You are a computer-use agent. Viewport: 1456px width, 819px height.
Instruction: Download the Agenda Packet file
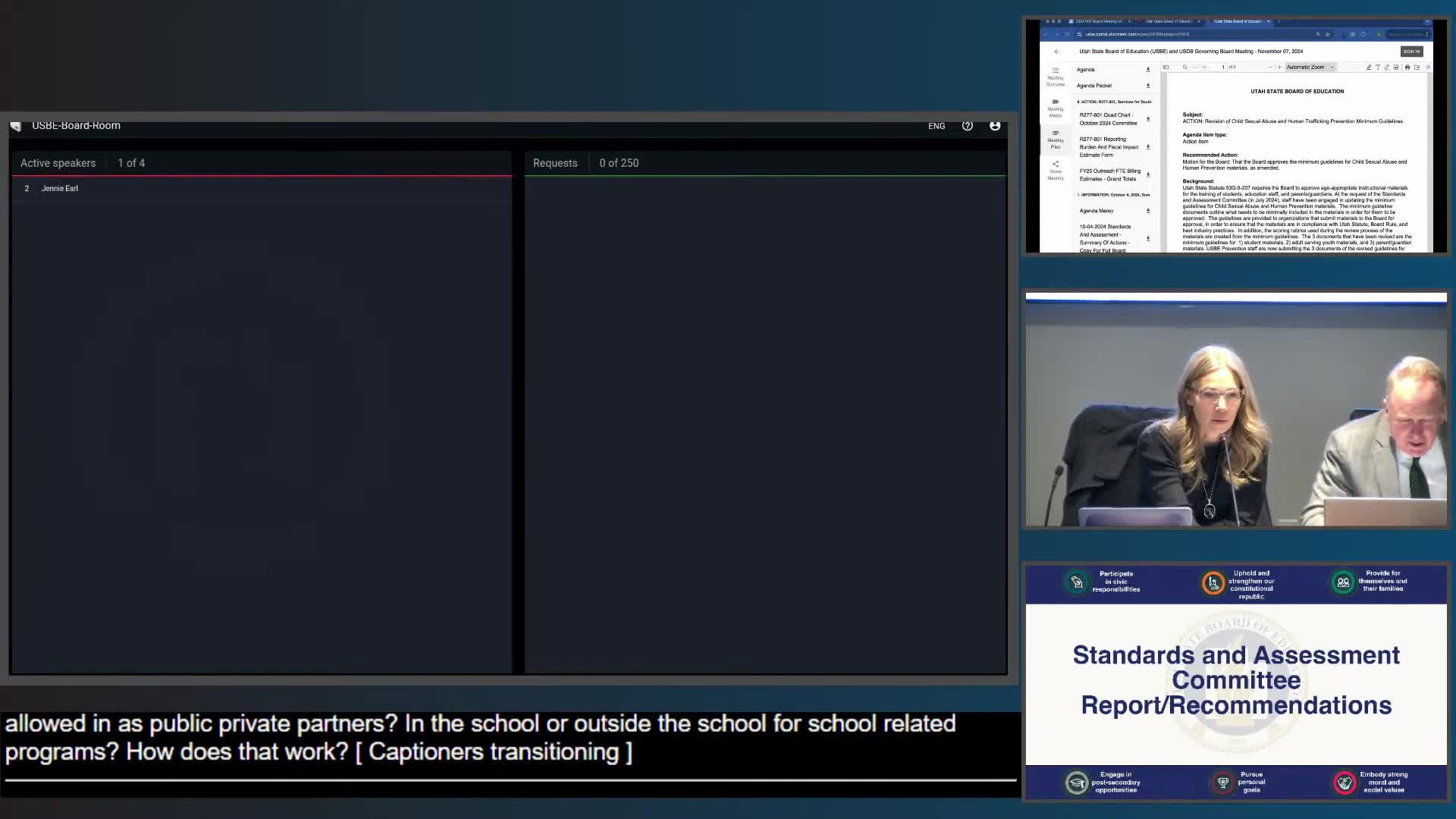[1148, 86]
